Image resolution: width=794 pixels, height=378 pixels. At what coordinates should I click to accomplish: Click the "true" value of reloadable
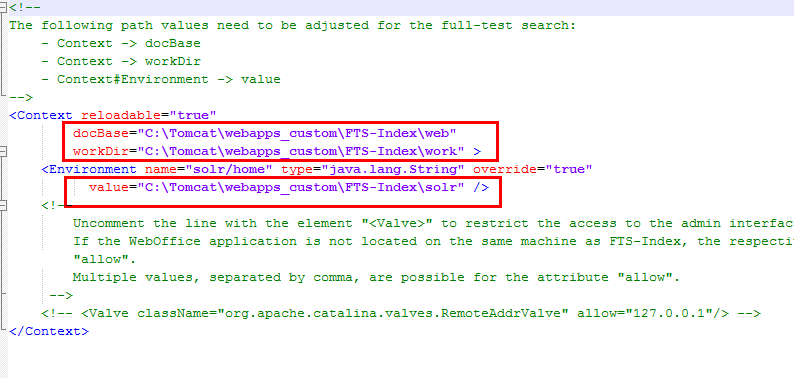click(x=193, y=115)
